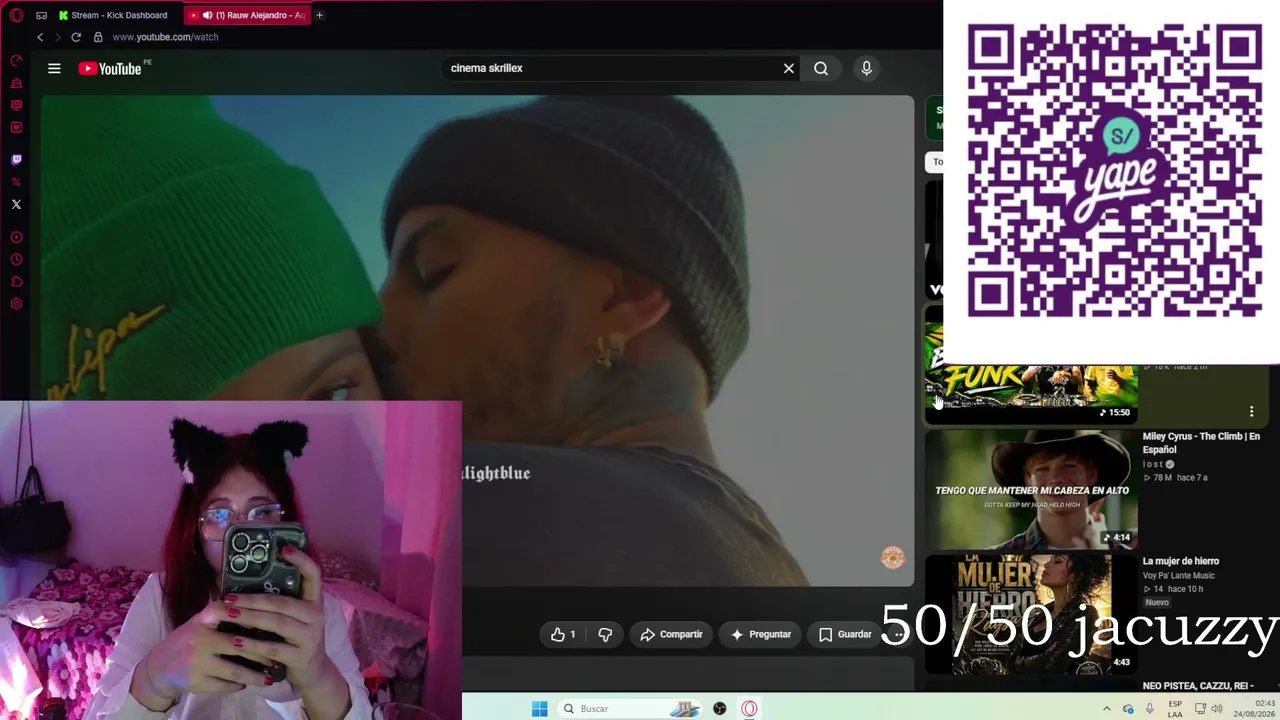Switch keyboard language ESP LAA indicator
This screenshot has width=1280, height=720.
coord(1175,709)
